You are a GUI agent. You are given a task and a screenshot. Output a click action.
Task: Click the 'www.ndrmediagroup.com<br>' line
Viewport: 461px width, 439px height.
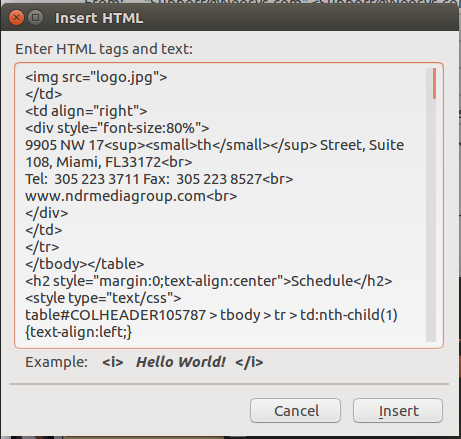tap(131, 196)
